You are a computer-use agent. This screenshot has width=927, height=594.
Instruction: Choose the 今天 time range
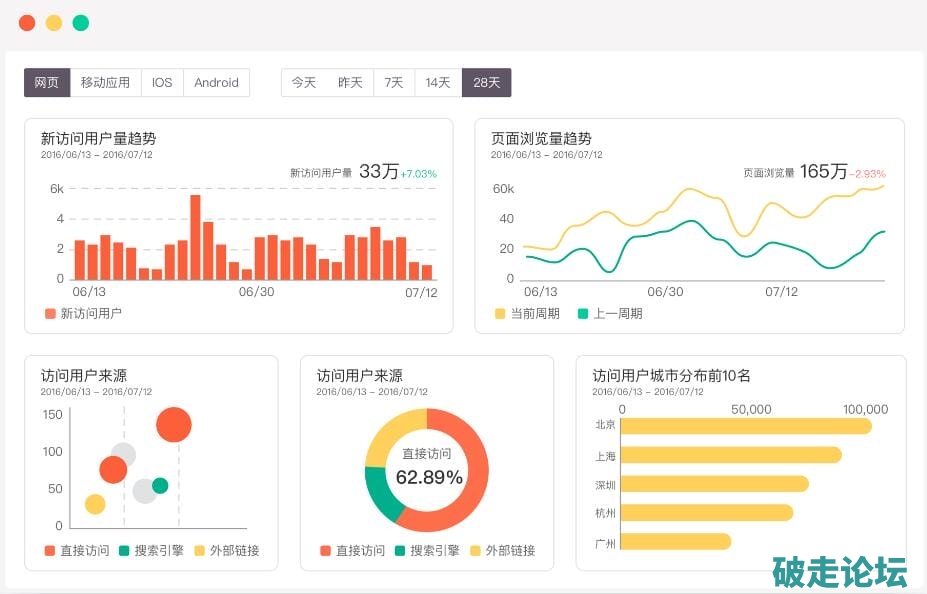[304, 83]
